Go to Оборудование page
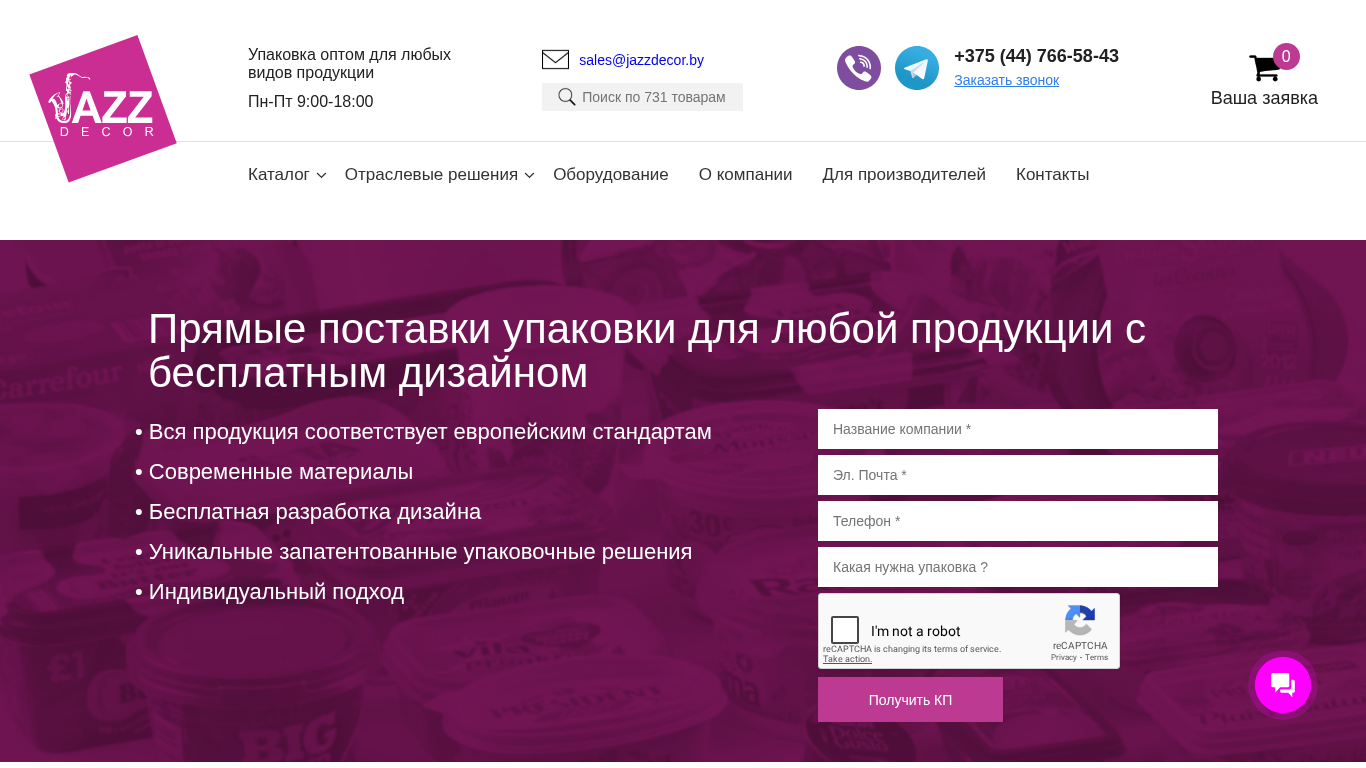 click(611, 175)
